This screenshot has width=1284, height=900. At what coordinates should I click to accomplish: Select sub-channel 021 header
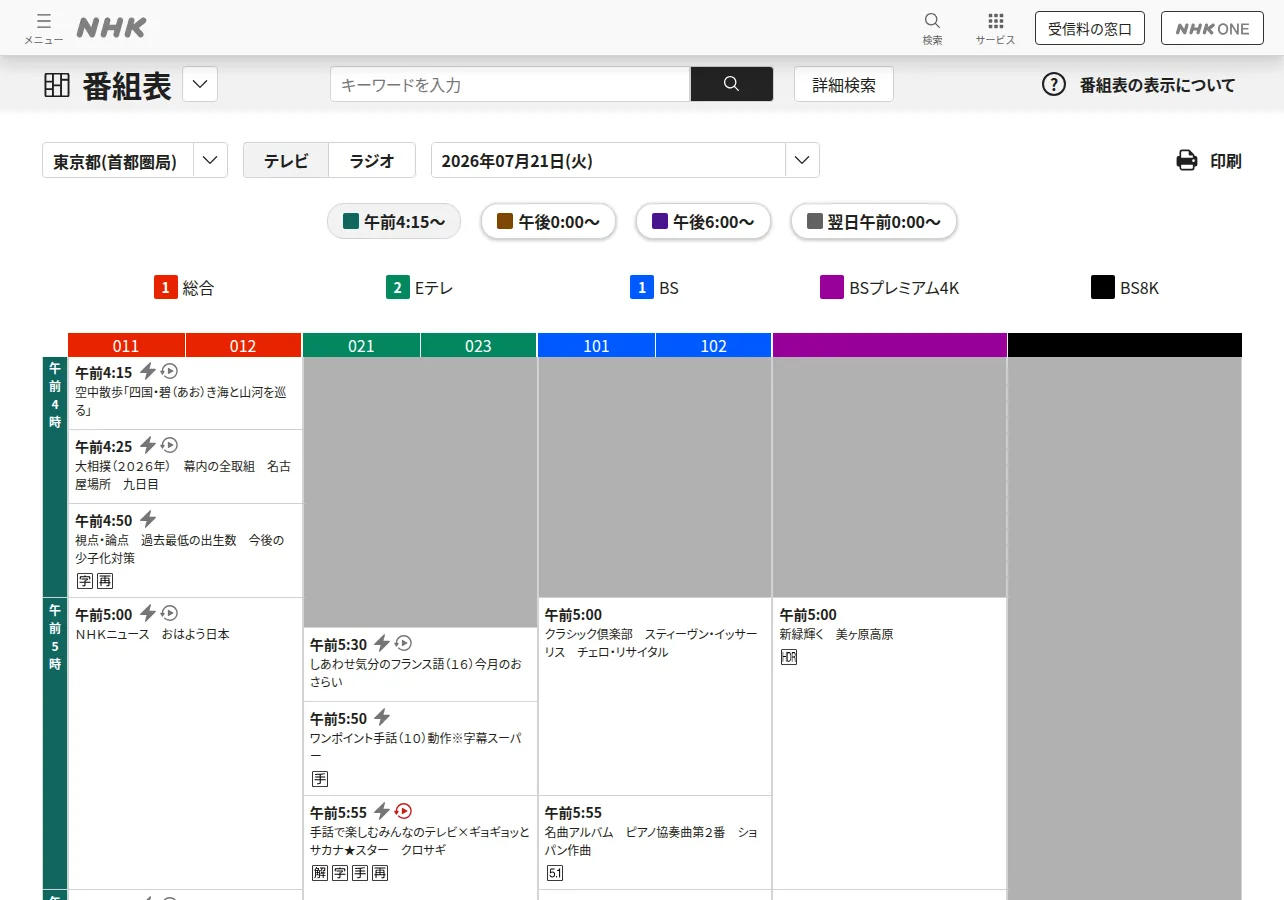361,346
